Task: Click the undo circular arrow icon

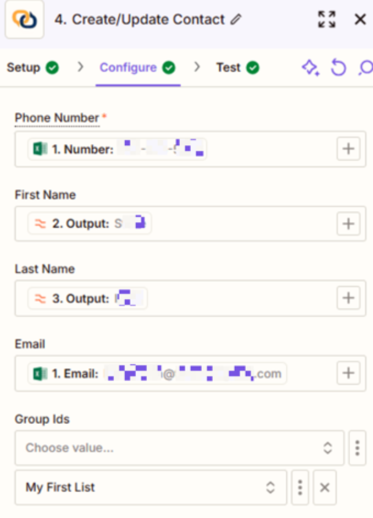Action: coord(338,68)
